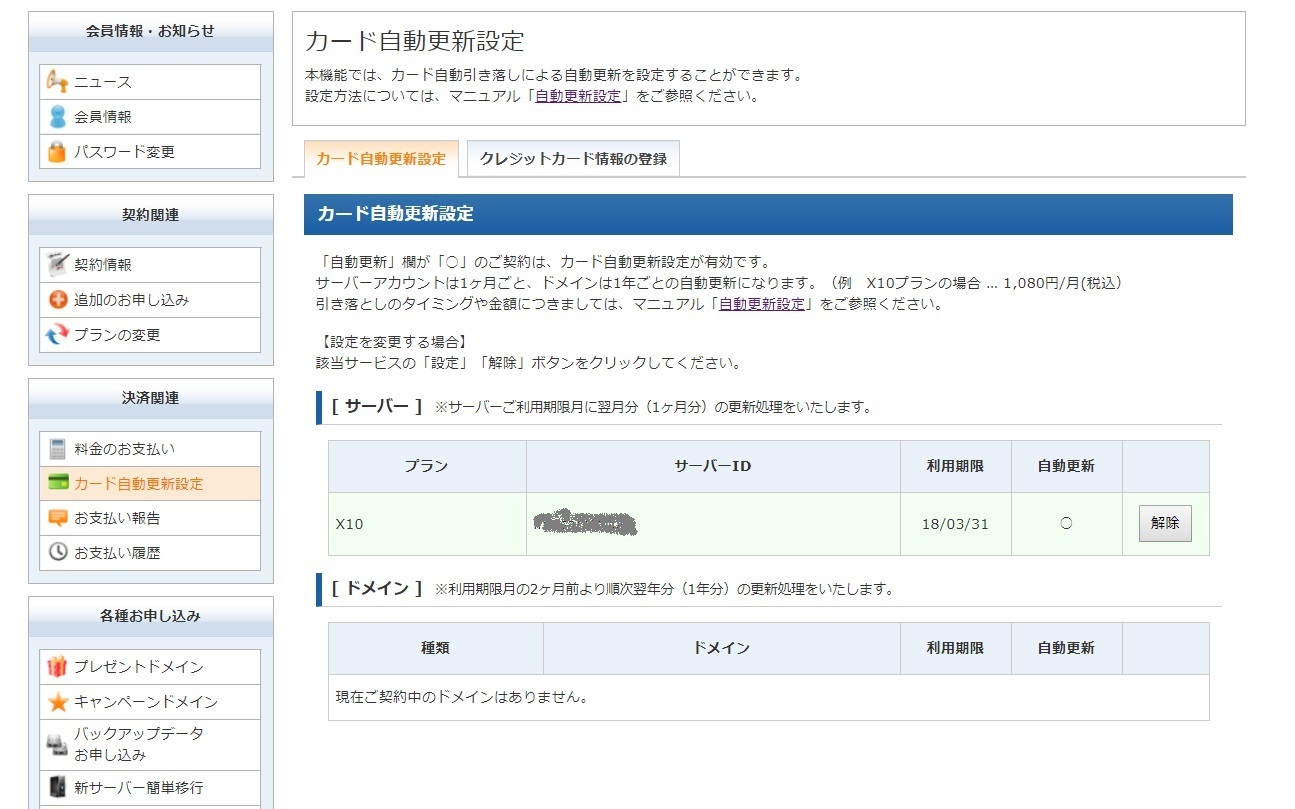Click the 会員情報 person icon

coord(57,117)
